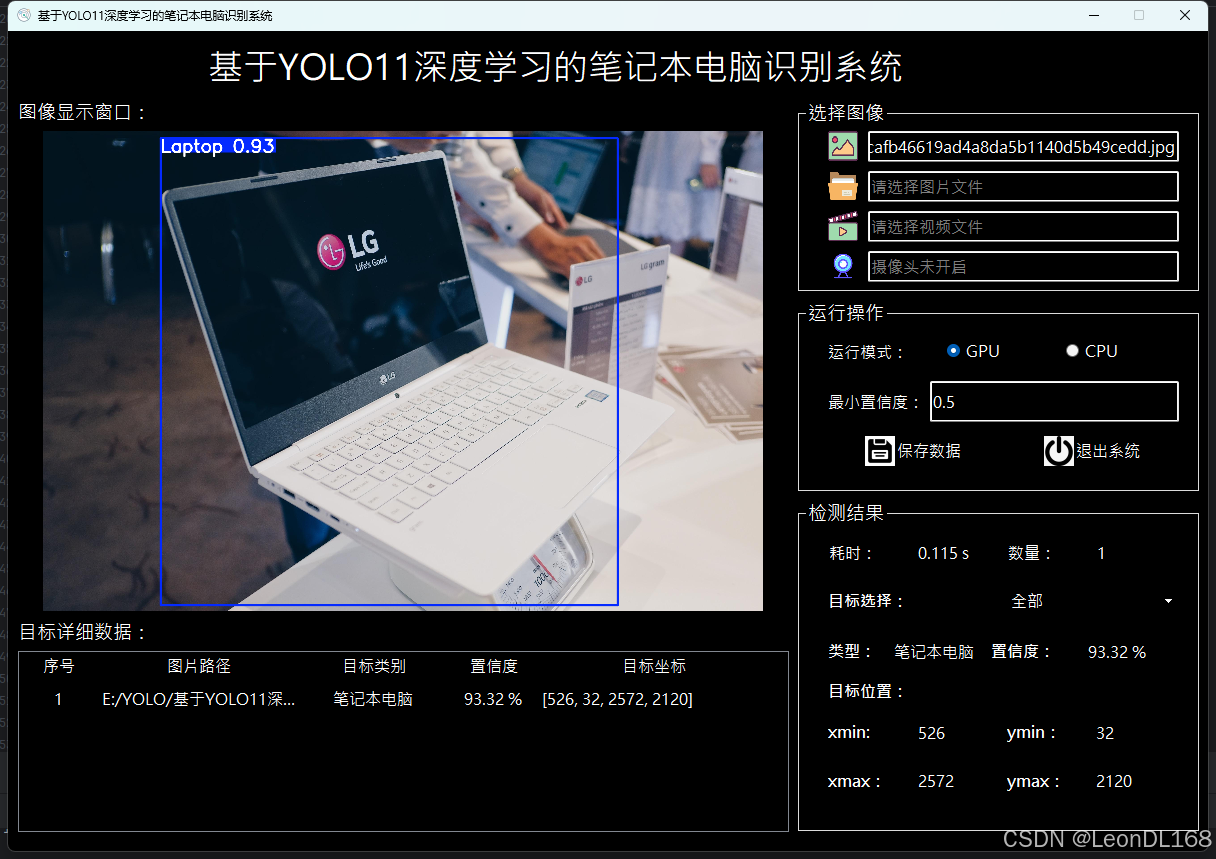Click the 退出系统 button label
Image resolution: width=1216 pixels, height=859 pixels.
(1108, 451)
